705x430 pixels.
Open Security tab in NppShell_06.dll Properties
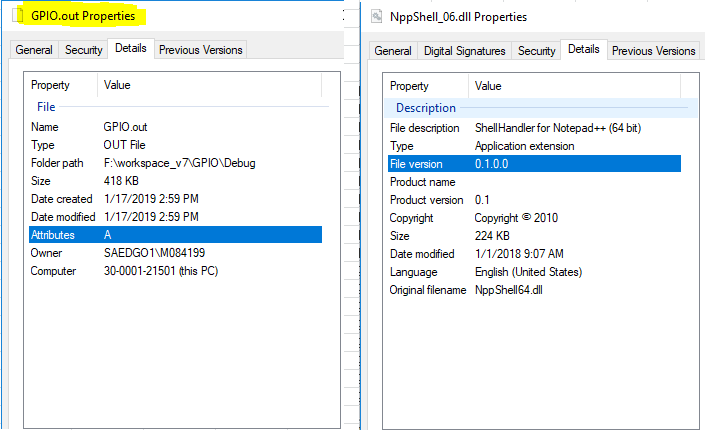click(537, 51)
